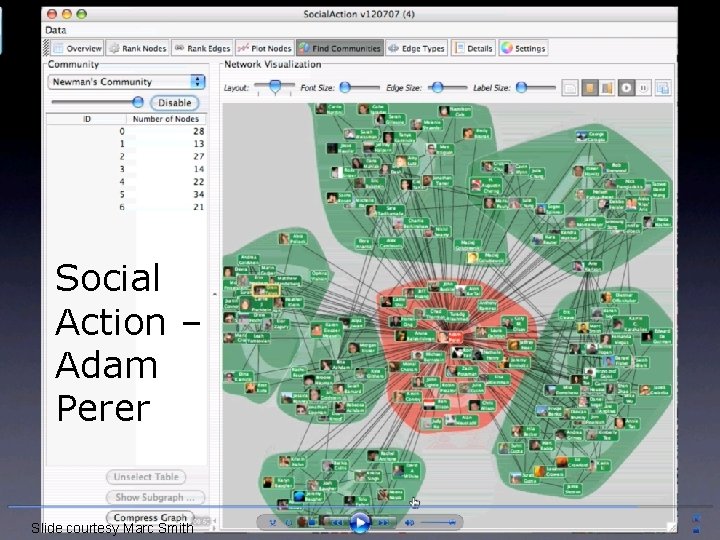Select community row 4 with 22 nodes

[x=126, y=182]
